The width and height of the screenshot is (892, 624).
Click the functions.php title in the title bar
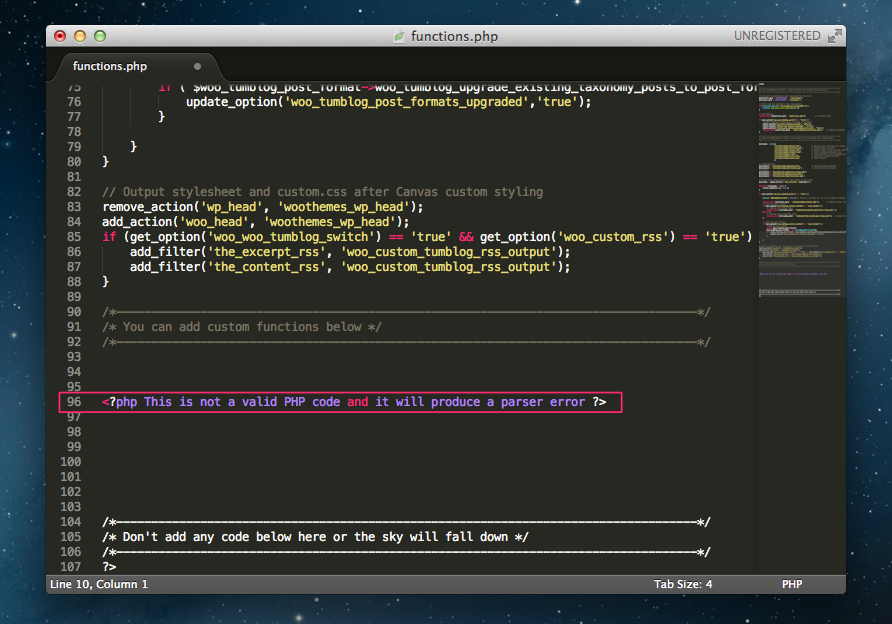coord(454,36)
